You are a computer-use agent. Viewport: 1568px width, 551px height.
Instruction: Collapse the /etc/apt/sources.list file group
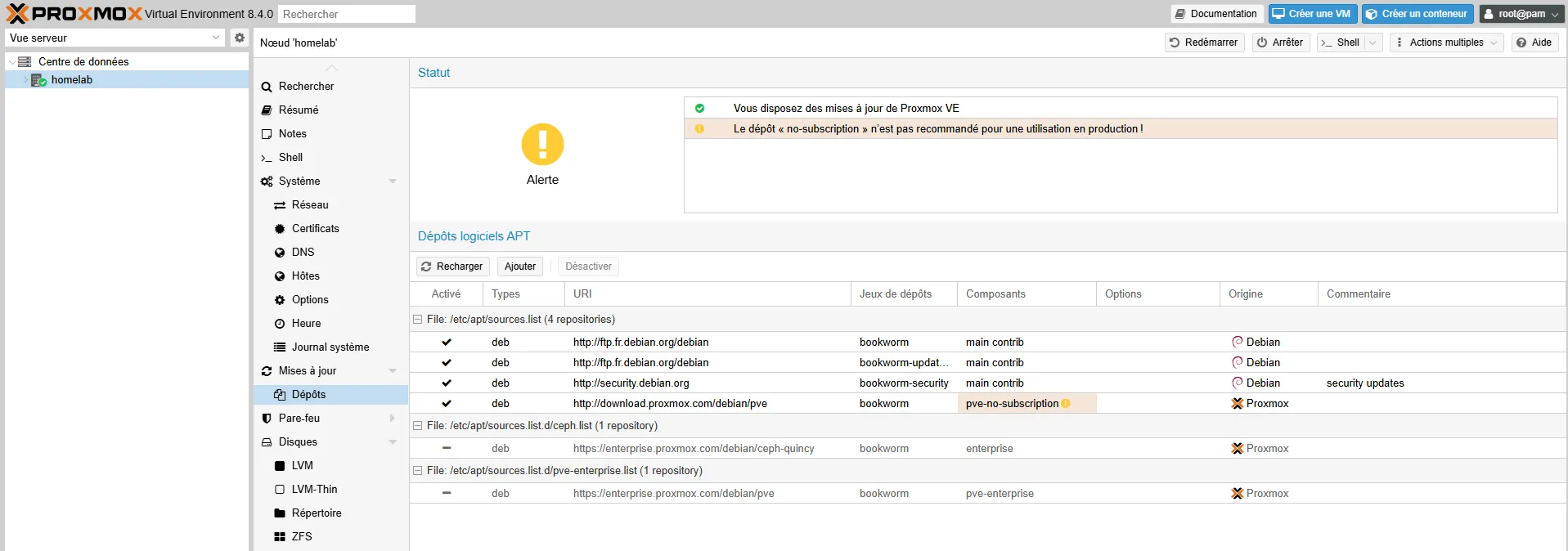tap(418, 320)
